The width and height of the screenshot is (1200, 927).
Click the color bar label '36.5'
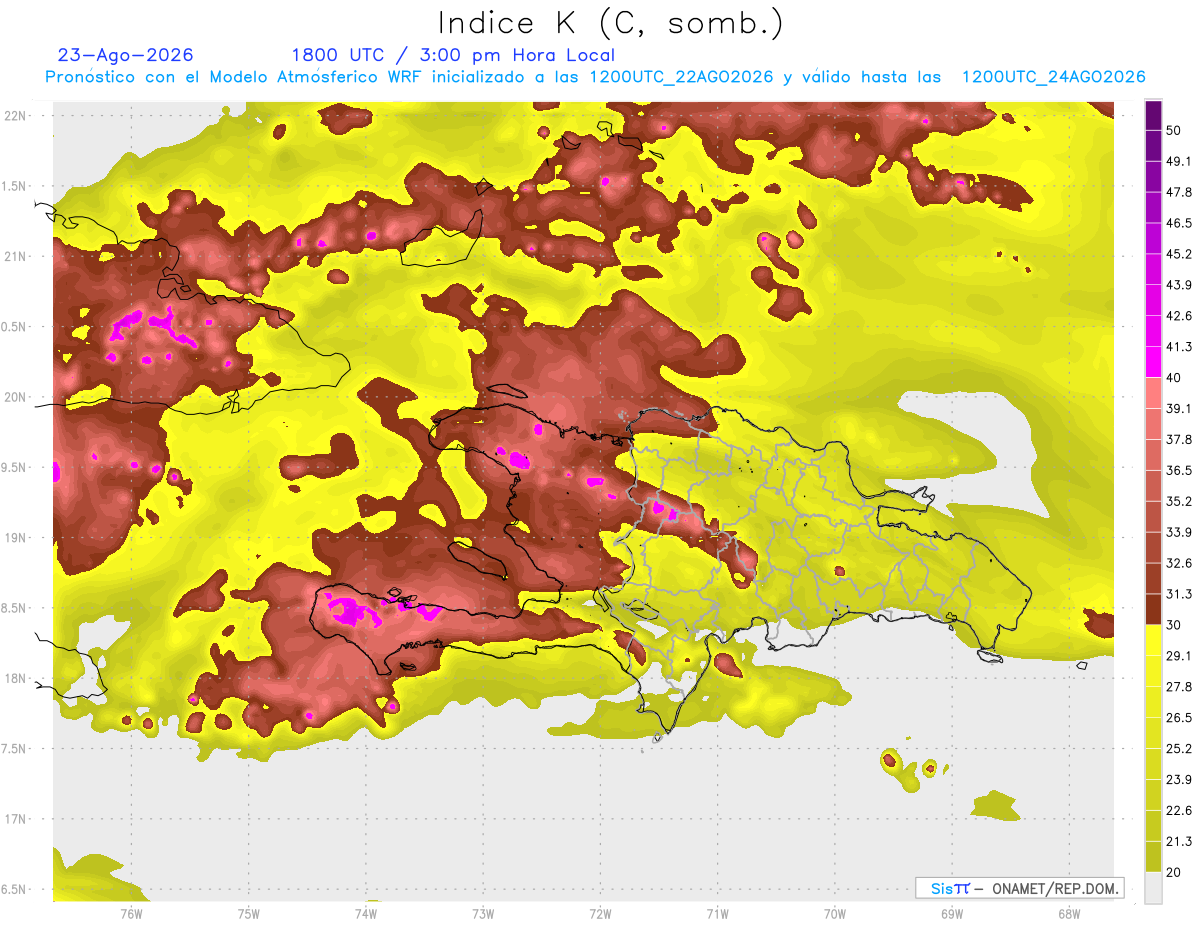tap(1178, 470)
